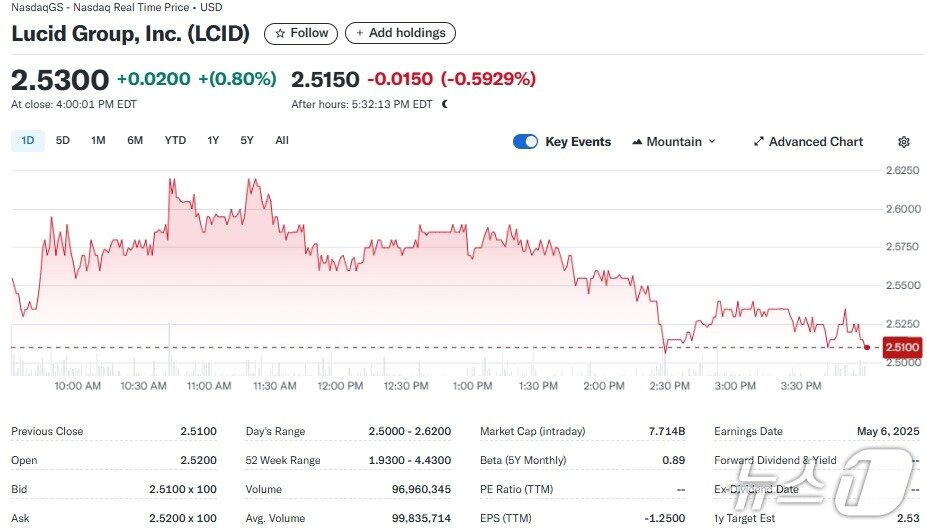Click the after-hours moon icon
This screenshot has width=927, height=530.
pyautogui.click(x=445, y=104)
